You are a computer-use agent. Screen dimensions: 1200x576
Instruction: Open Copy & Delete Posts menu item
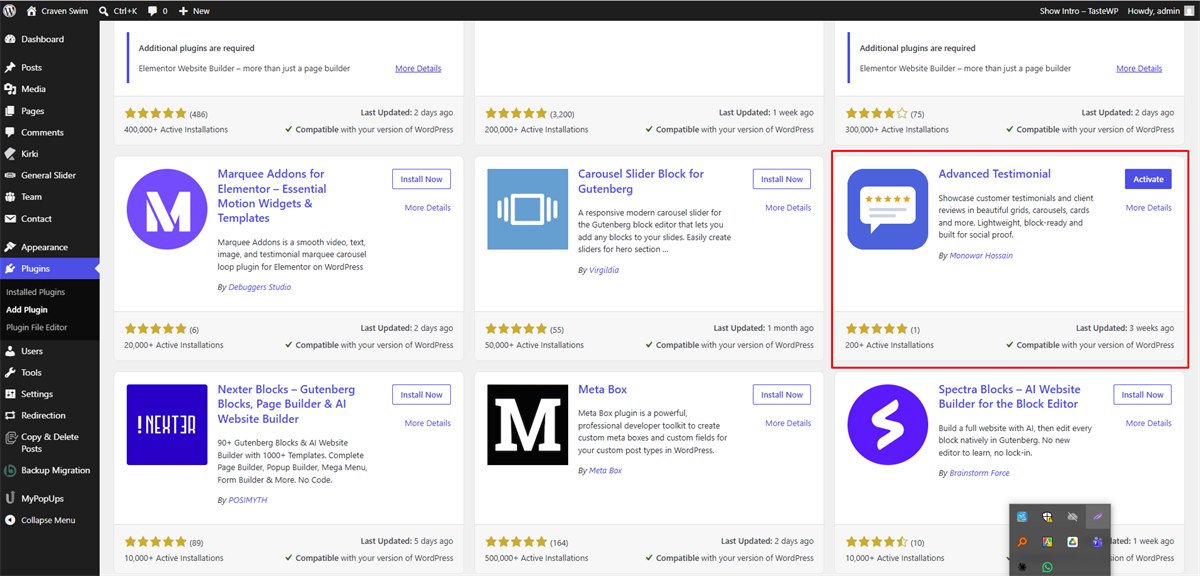(x=50, y=443)
